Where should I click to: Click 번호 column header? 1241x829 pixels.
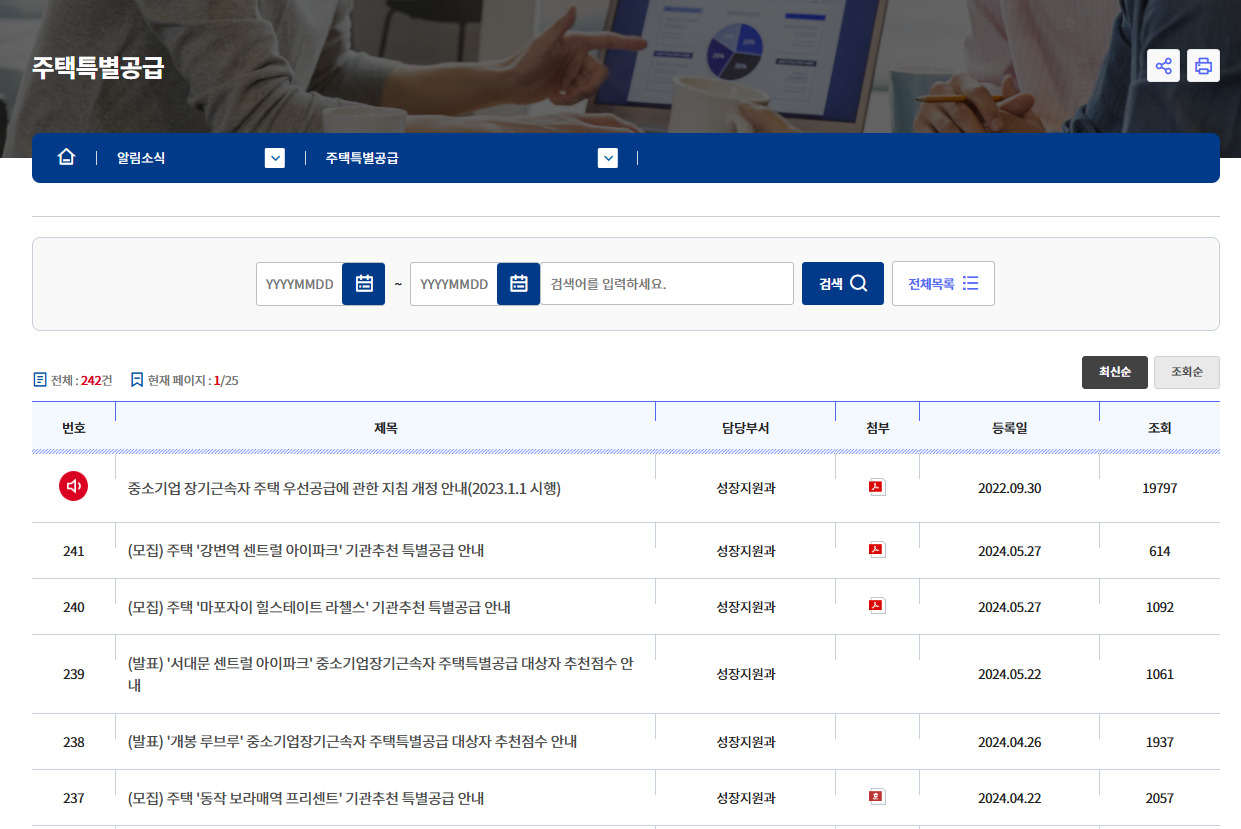pos(73,428)
